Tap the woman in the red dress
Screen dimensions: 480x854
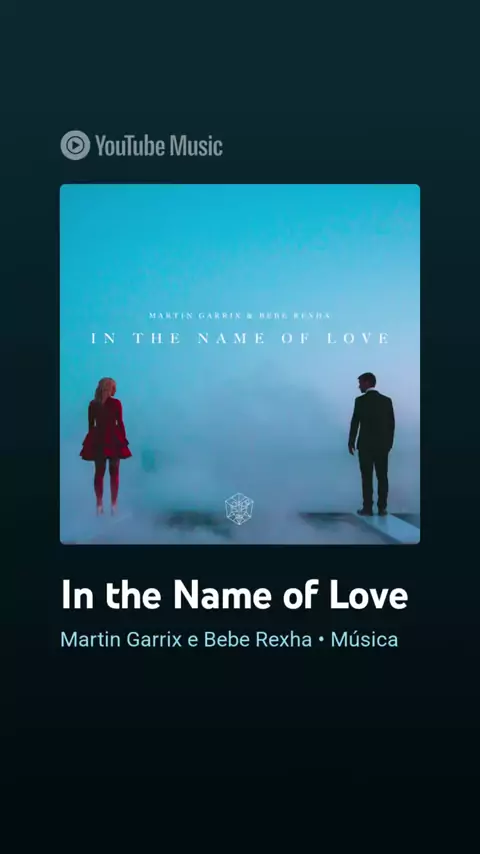pyautogui.click(x=106, y=446)
